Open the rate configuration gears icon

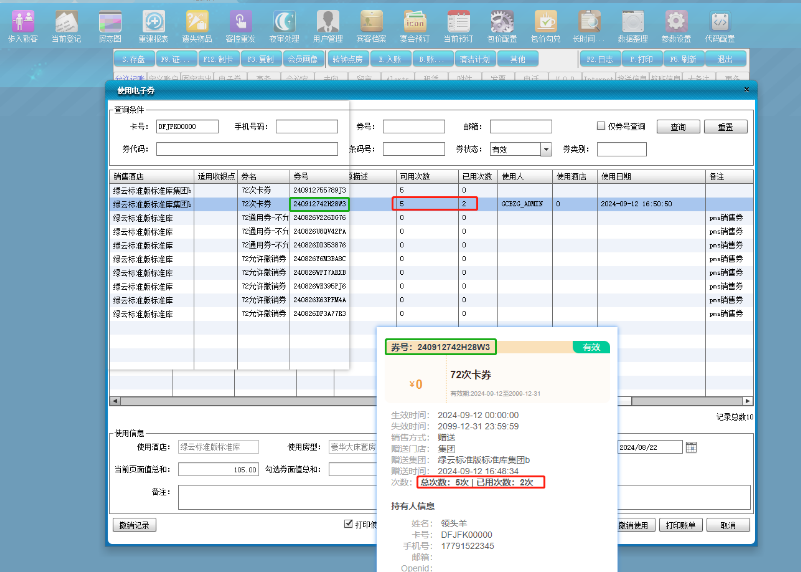(x=502, y=27)
